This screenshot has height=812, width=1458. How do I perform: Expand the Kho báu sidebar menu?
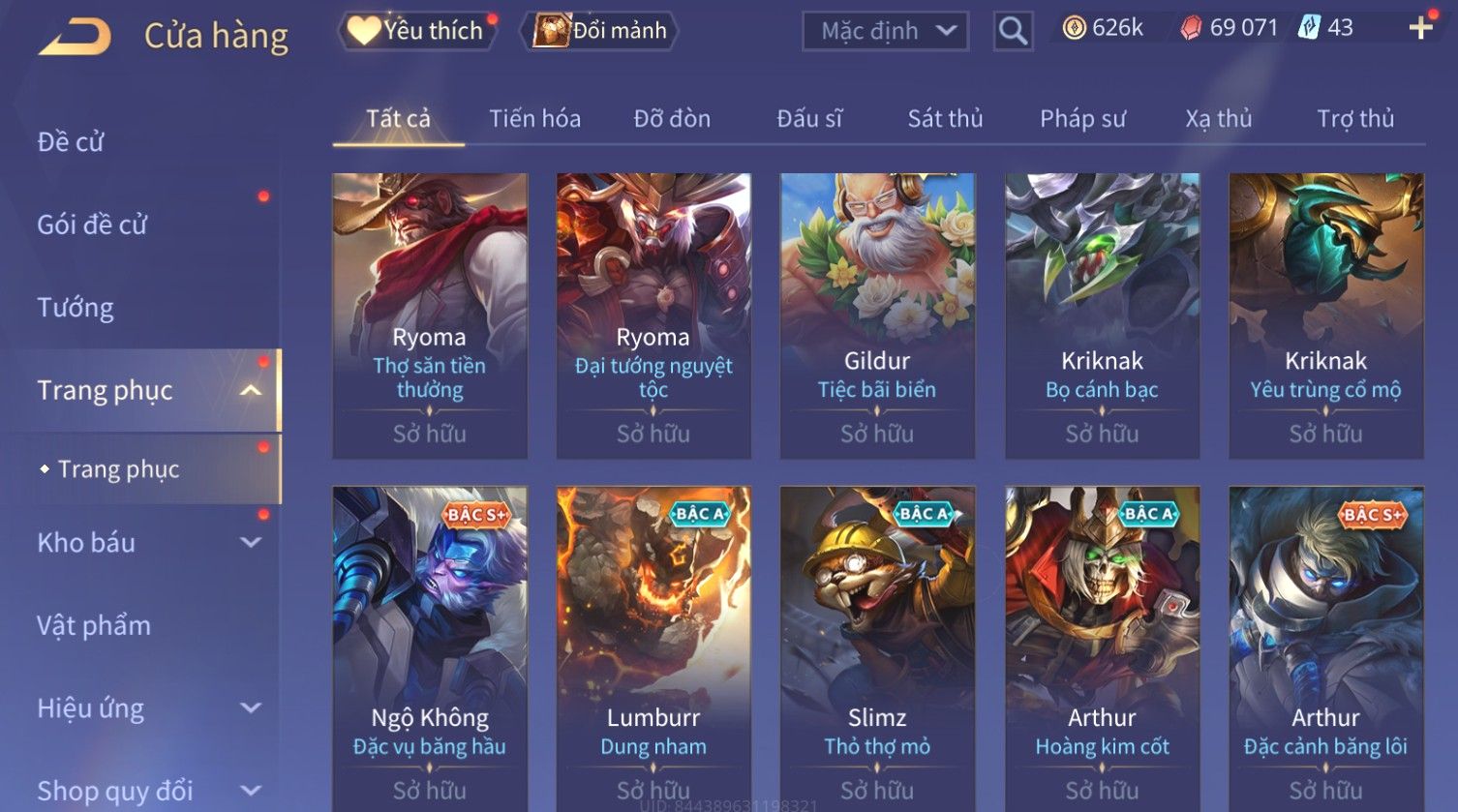tap(251, 543)
